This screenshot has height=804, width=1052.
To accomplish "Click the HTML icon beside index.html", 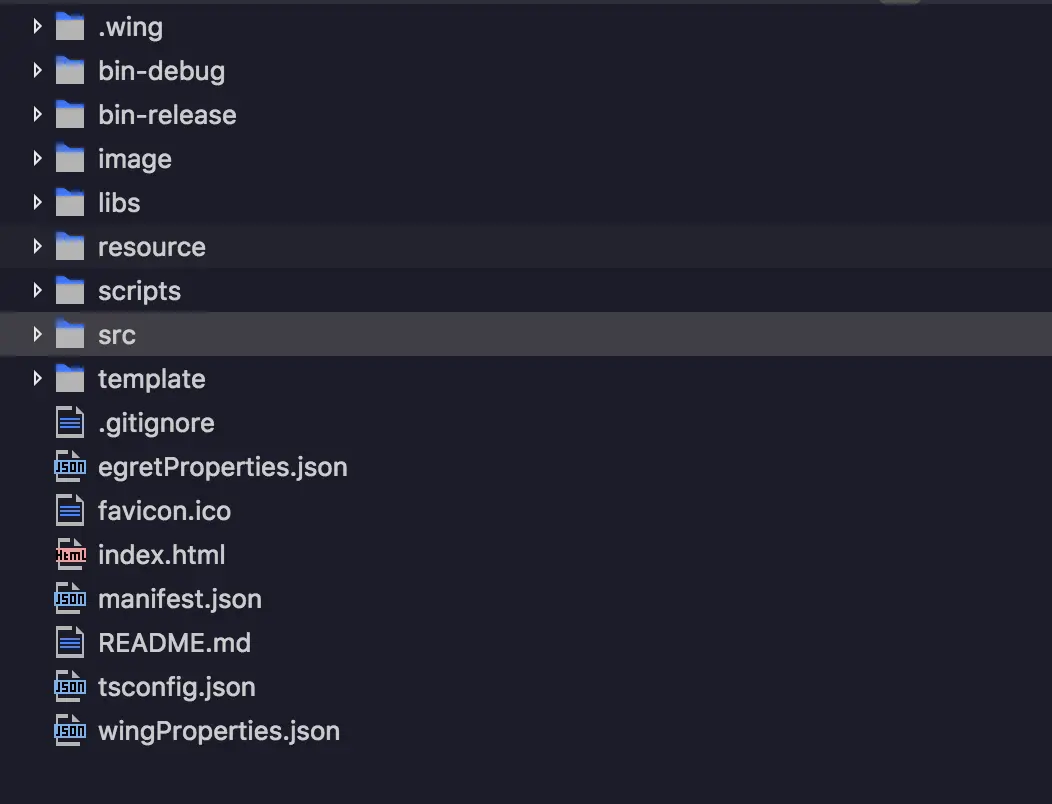I will (x=70, y=555).
